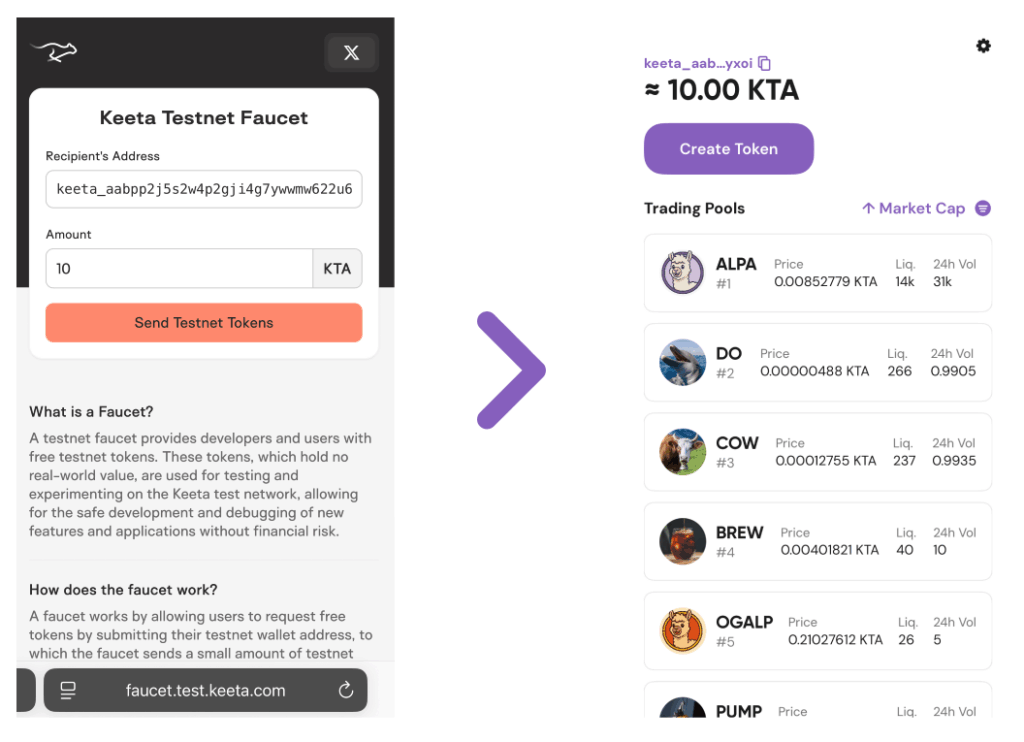The height and width of the screenshot is (742, 1024).
Task: Click the X (Twitter) icon button
Action: click(x=351, y=53)
